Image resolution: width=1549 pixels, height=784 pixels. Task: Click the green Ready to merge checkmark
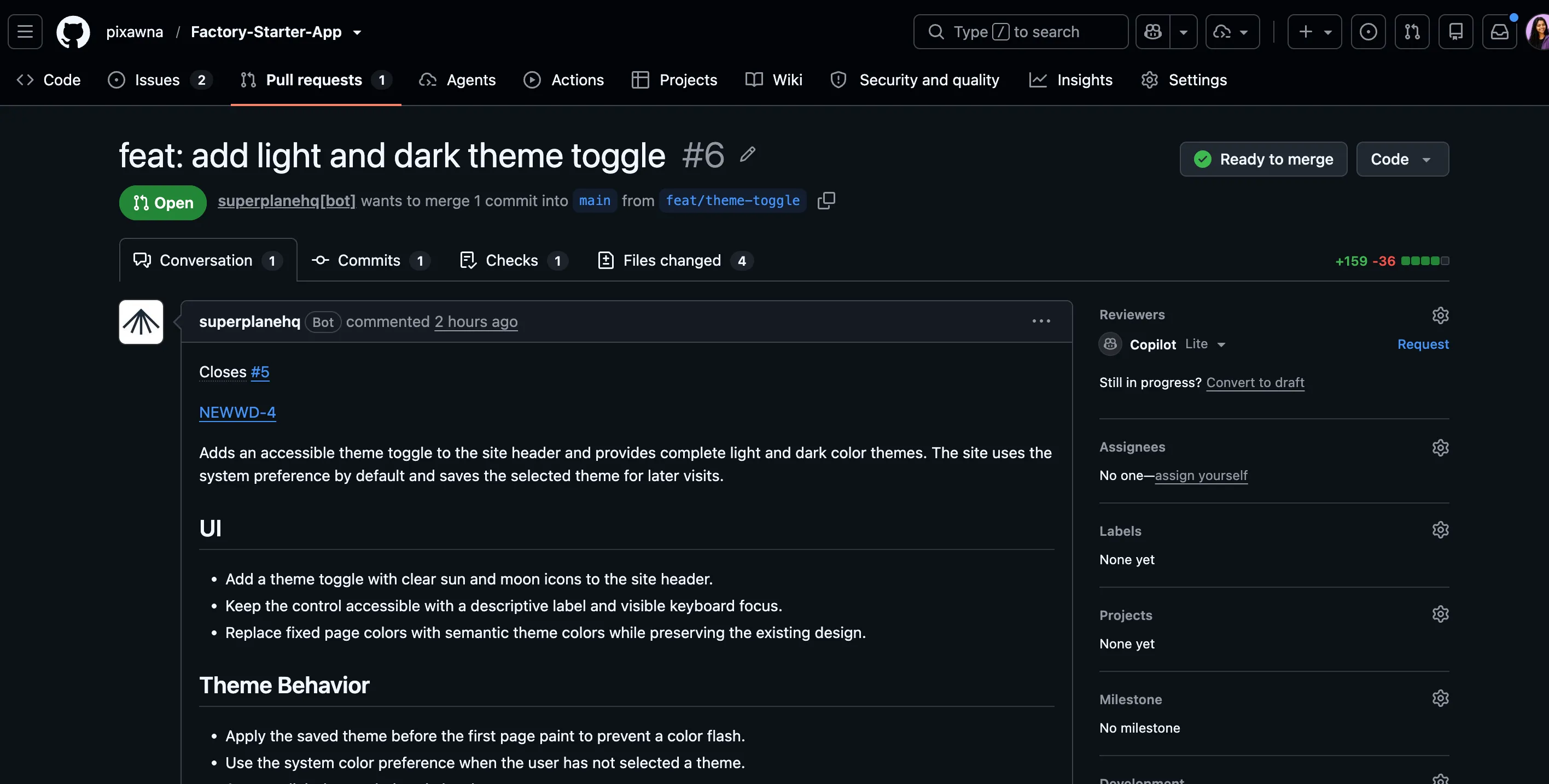click(1203, 159)
